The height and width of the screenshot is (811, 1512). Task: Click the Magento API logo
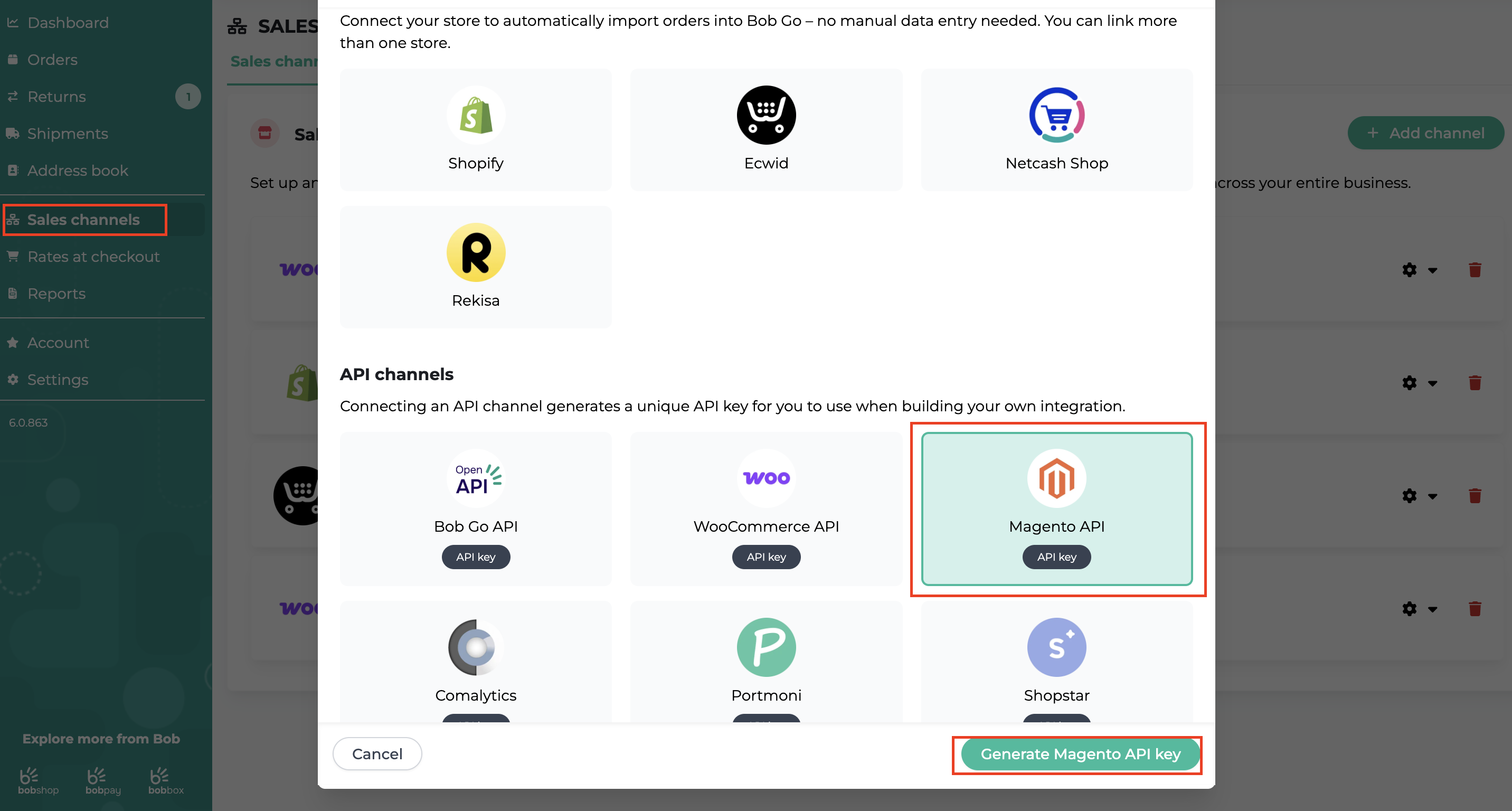pos(1056,478)
